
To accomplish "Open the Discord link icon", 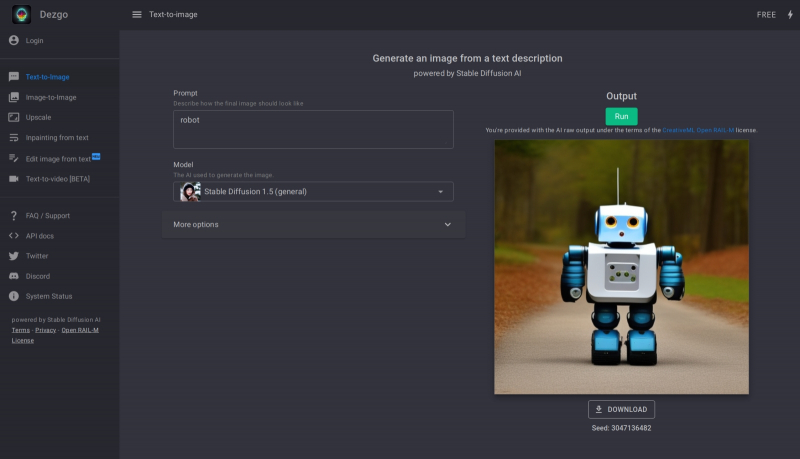I will click(x=14, y=276).
